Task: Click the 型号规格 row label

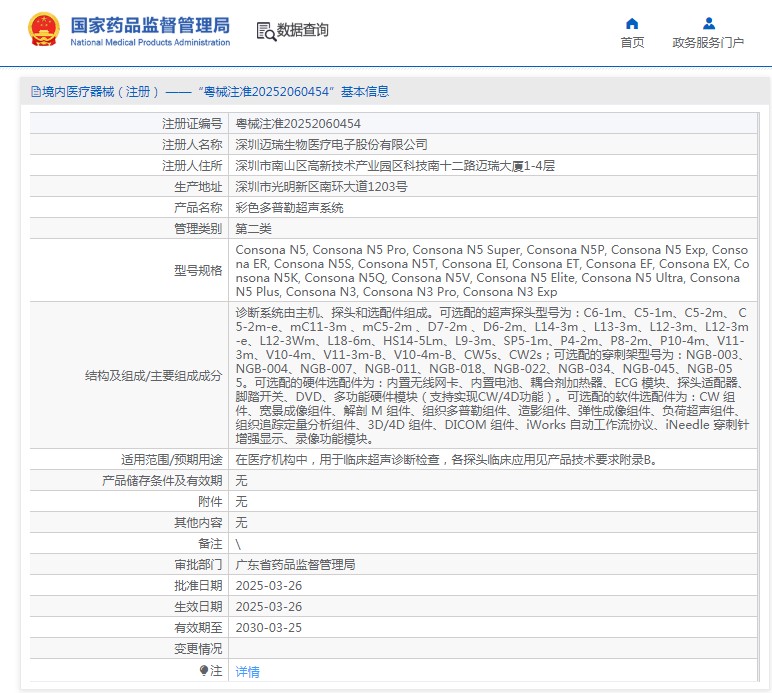Action: [x=197, y=271]
